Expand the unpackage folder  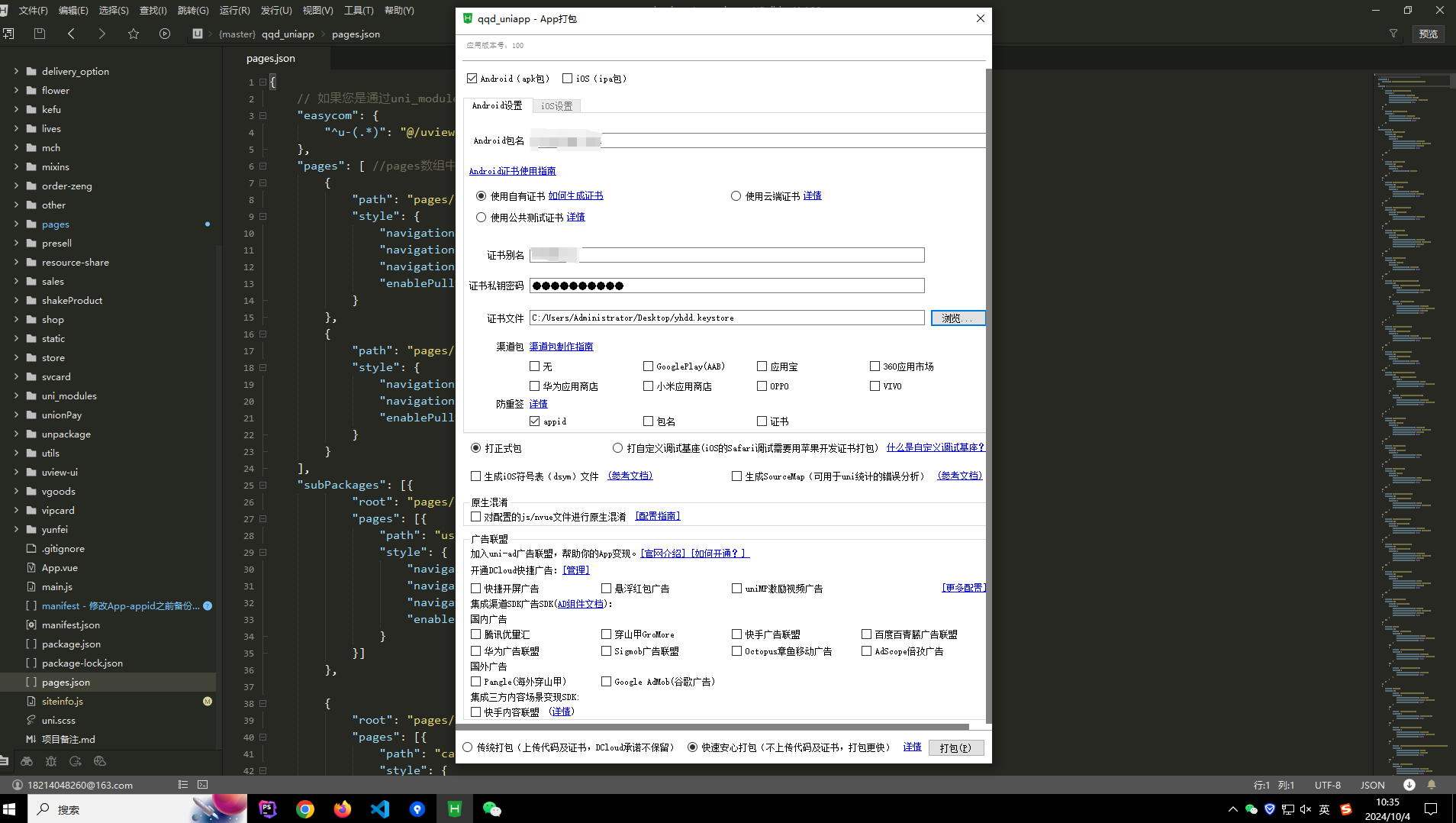pos(16,434)
